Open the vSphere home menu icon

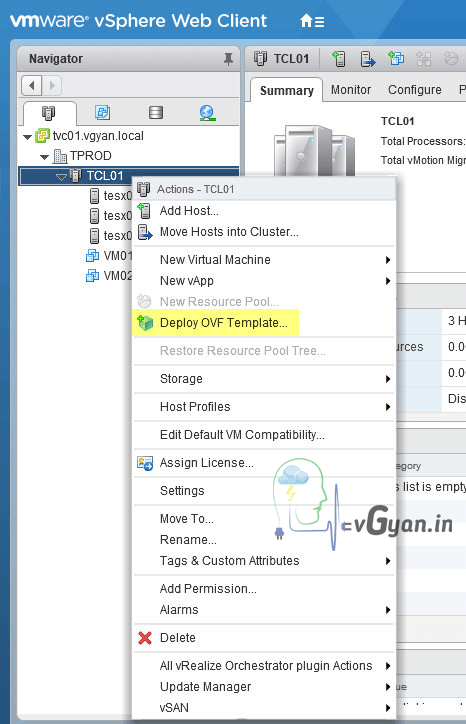[x=312, y=21]
